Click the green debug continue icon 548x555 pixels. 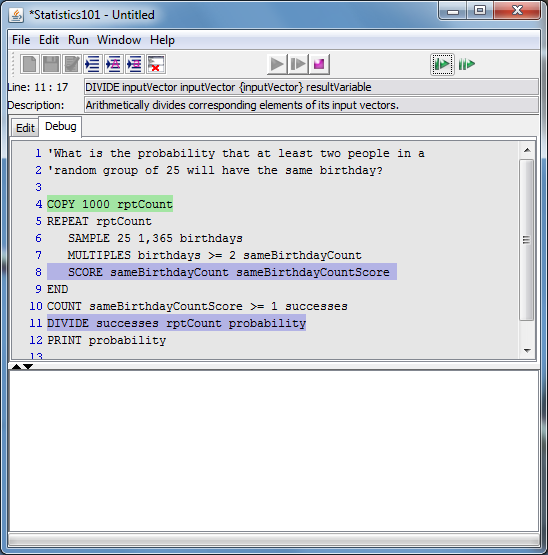click(467, 64)
